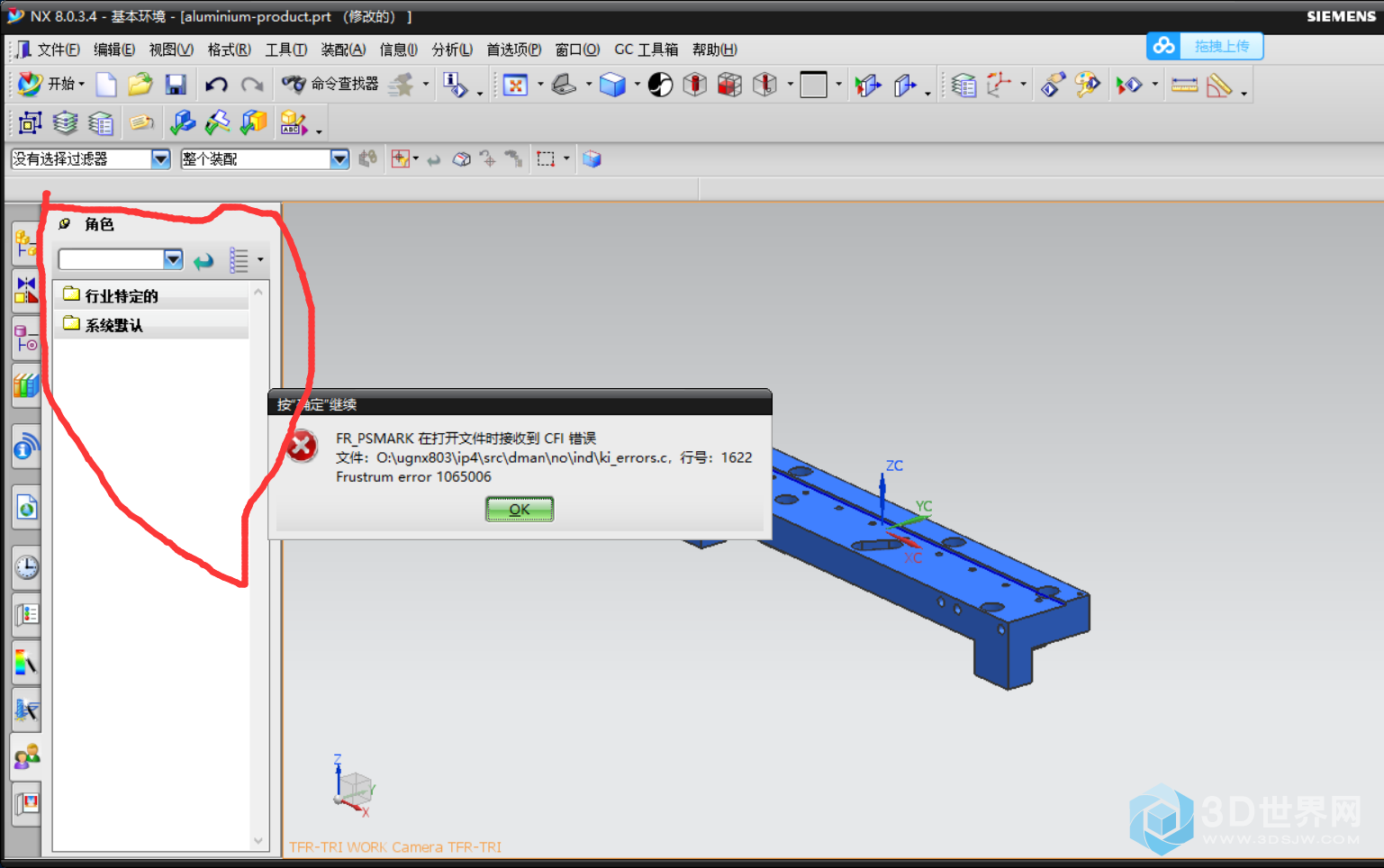
Task: Click the 拖拽上传 drag upload button
Action: tap(1222, 46)
